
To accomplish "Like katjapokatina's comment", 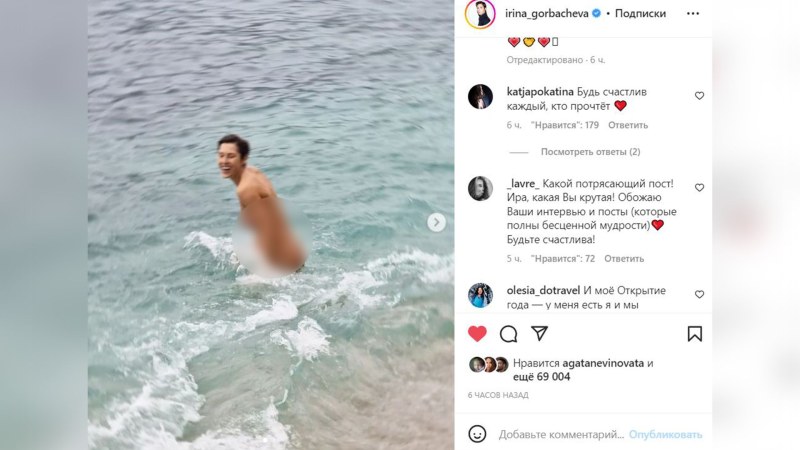I will [699, 96].
